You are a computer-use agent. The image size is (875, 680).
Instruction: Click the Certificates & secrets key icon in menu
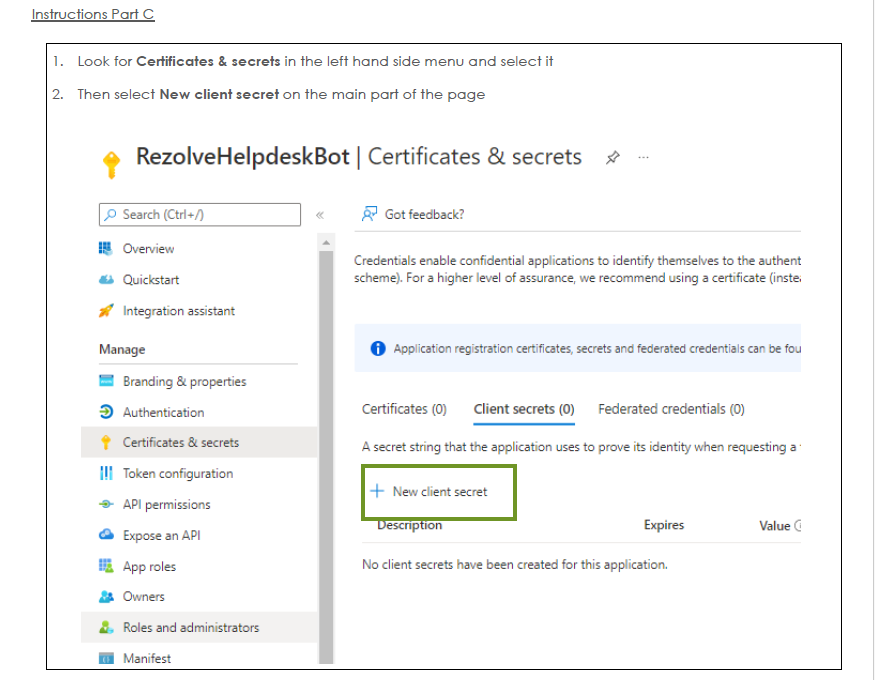[105, 442]
